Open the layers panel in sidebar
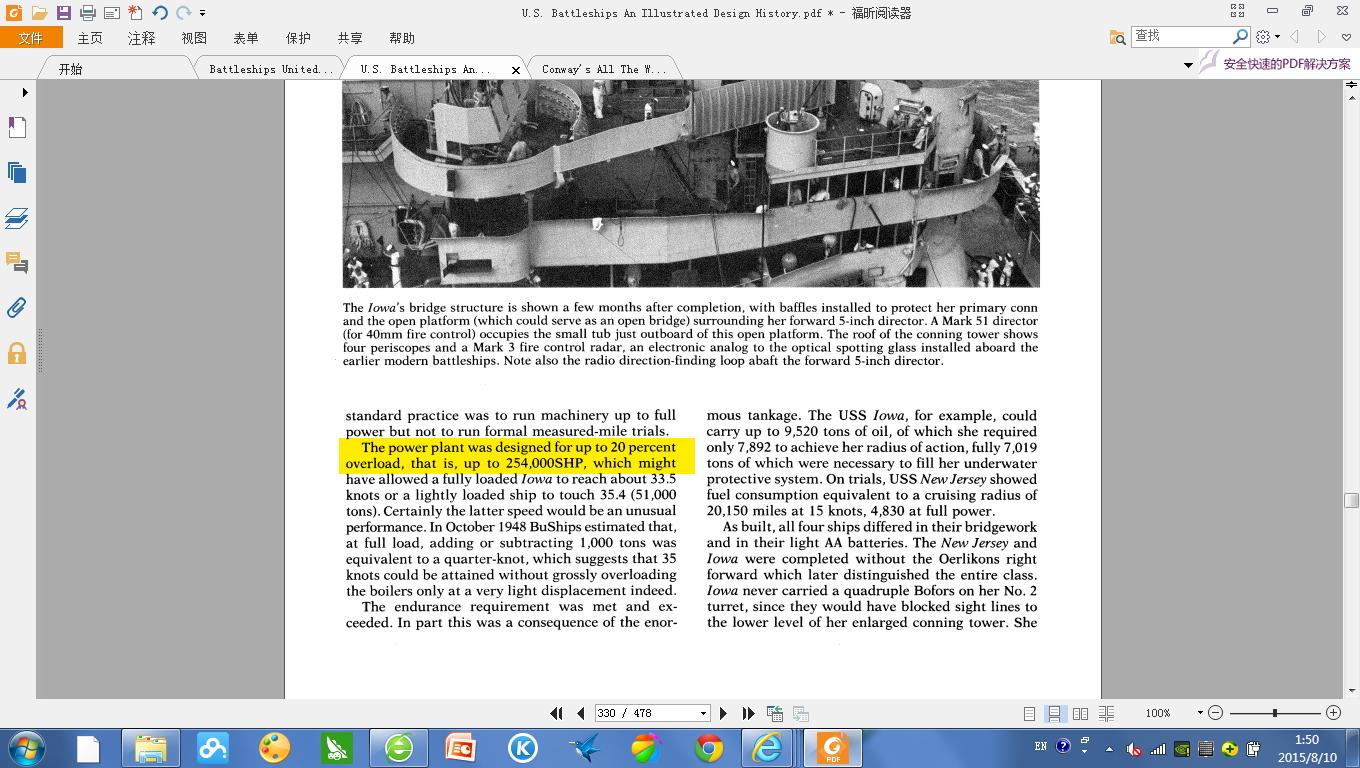Screen dimensions: 1360x768 tap(17, 218)
